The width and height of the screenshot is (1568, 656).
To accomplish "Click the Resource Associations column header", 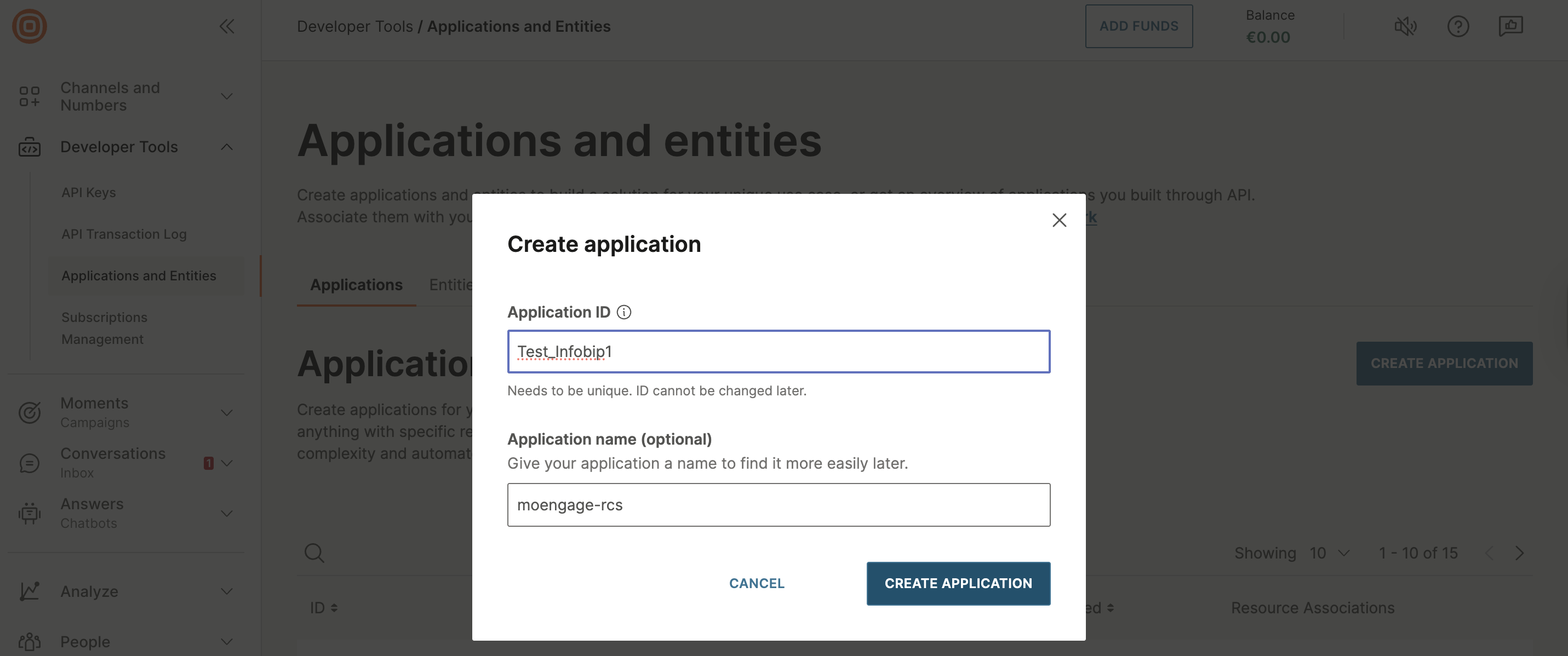I will [1312, 608].
